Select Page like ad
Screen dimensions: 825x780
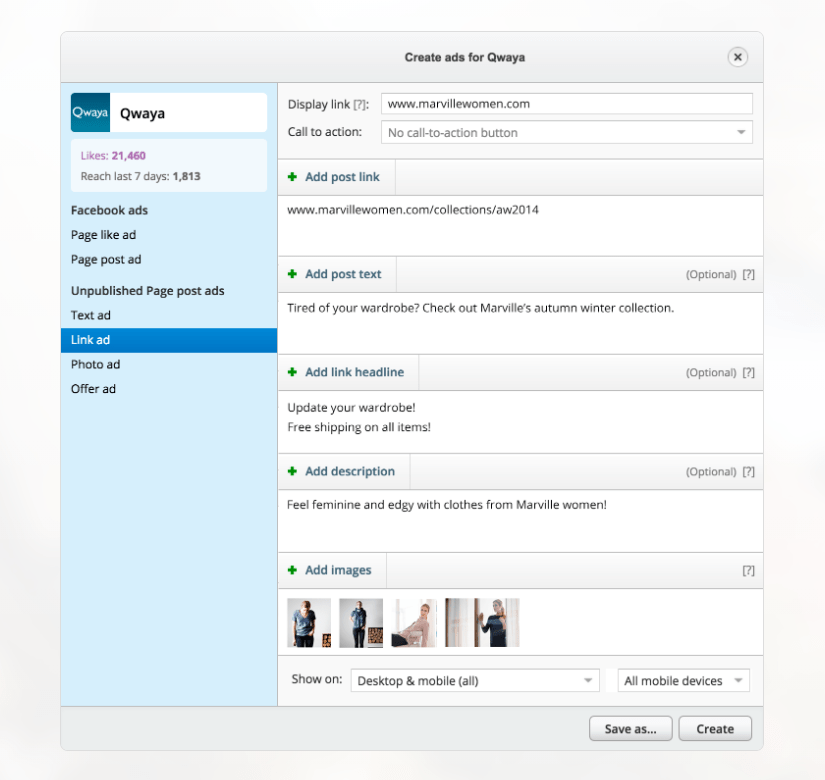[x=104, y=235]
